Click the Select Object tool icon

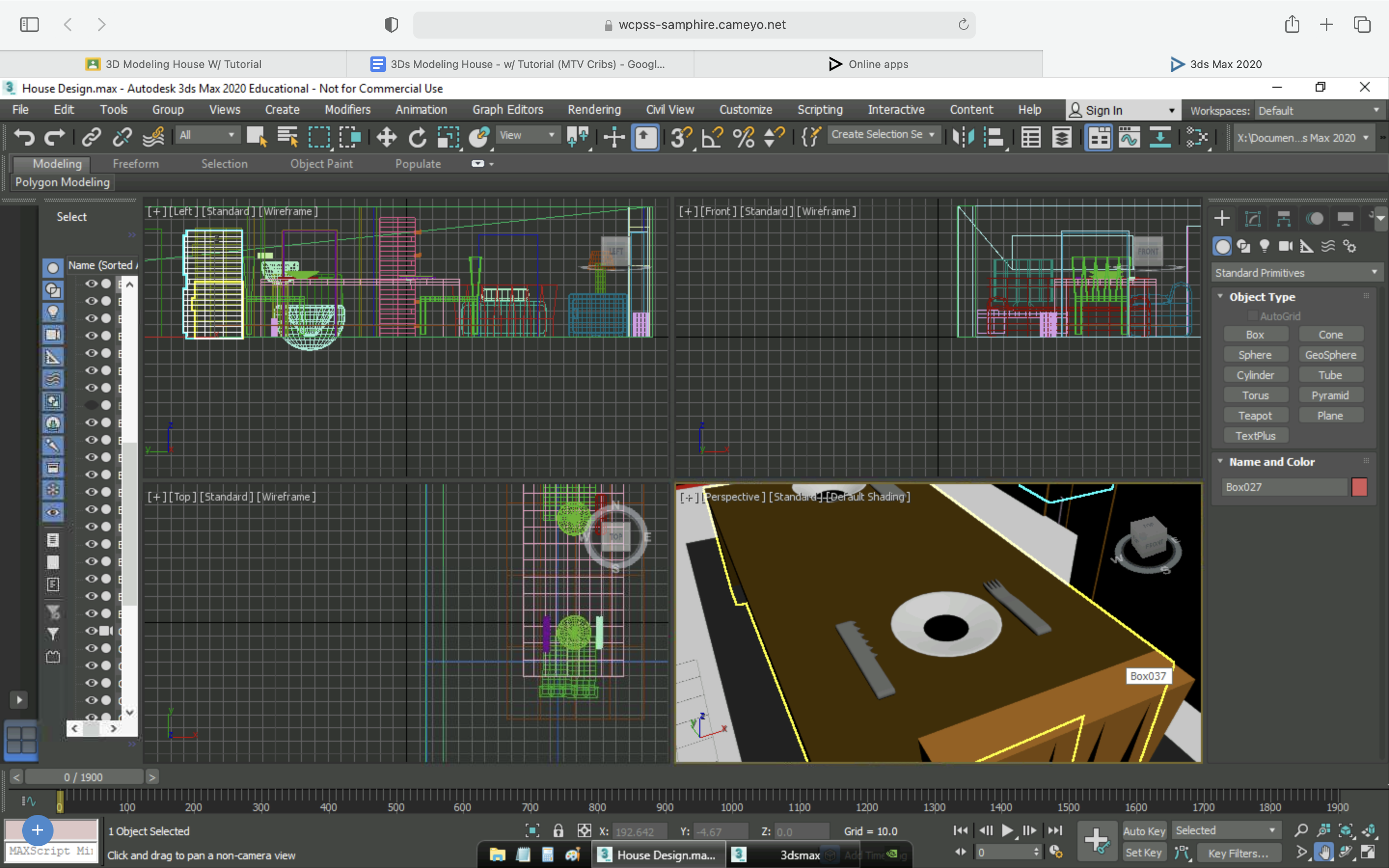[x=257, y=136]
